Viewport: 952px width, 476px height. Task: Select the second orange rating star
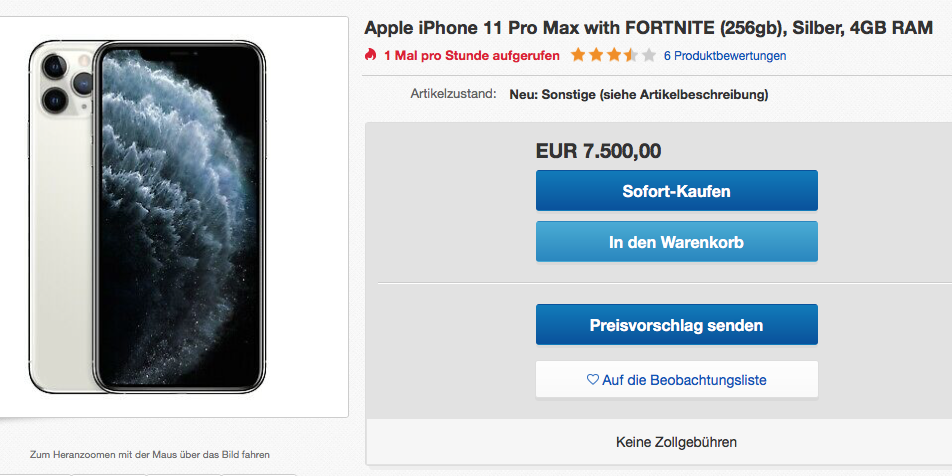tap(596, 55)
